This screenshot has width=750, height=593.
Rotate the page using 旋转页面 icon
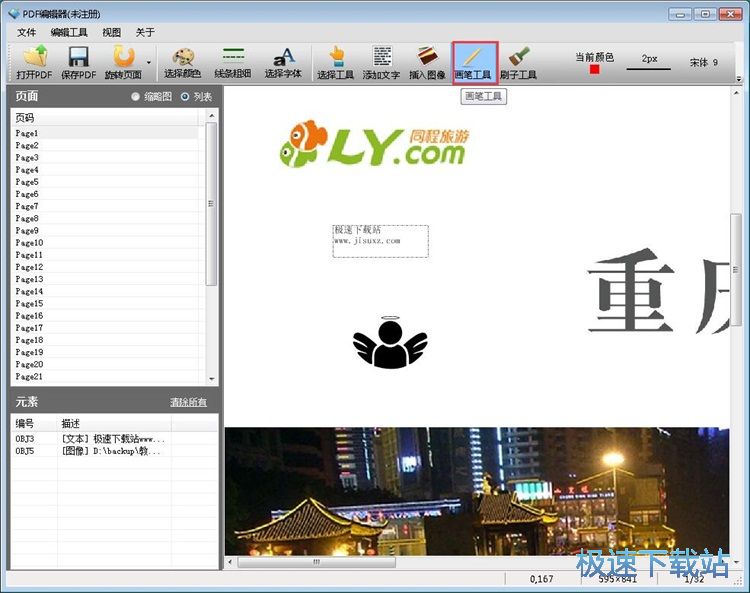[123, 62]
